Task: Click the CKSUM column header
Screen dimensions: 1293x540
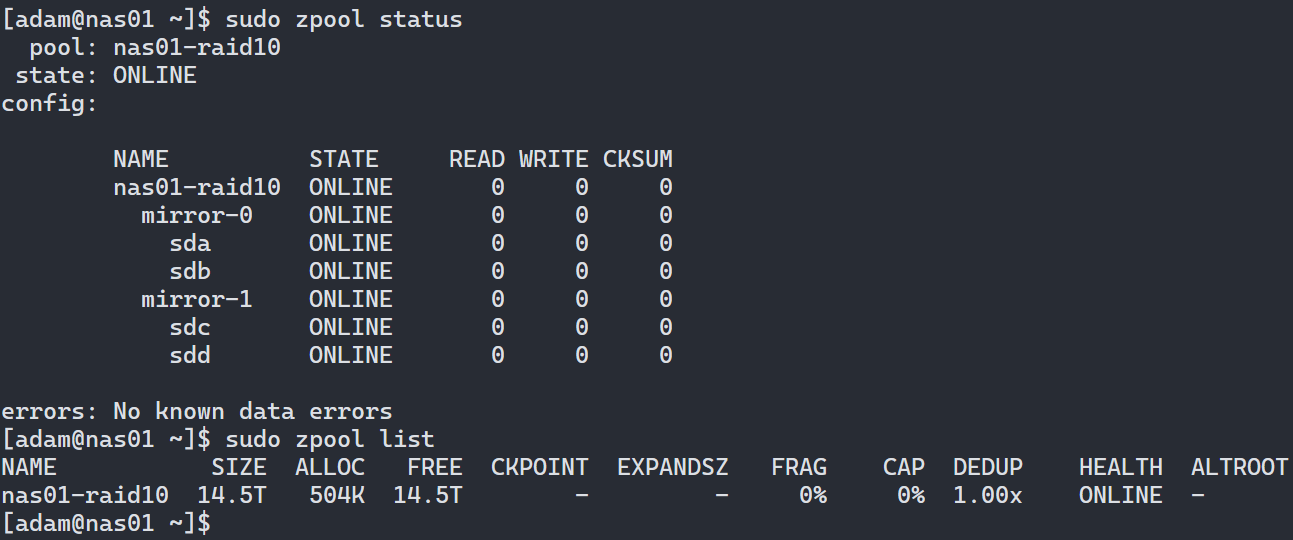Action: click(x=637, y=160)
